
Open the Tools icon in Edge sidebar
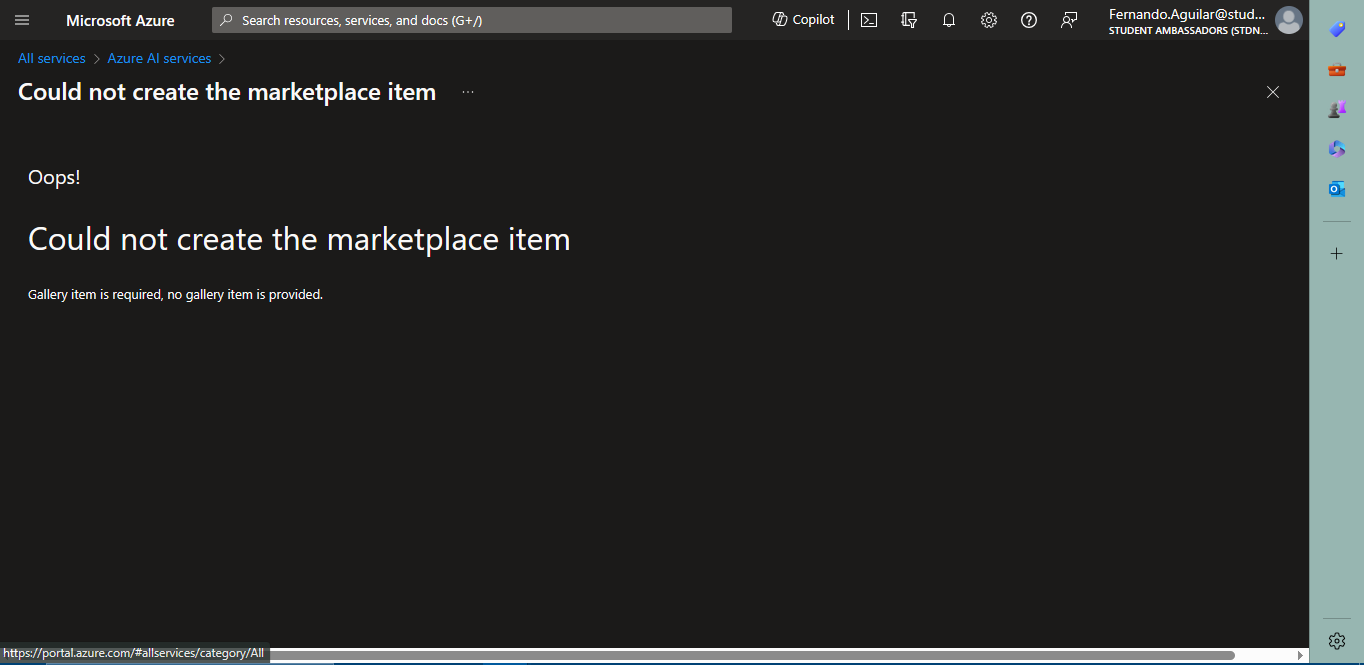pos(1336,68)
